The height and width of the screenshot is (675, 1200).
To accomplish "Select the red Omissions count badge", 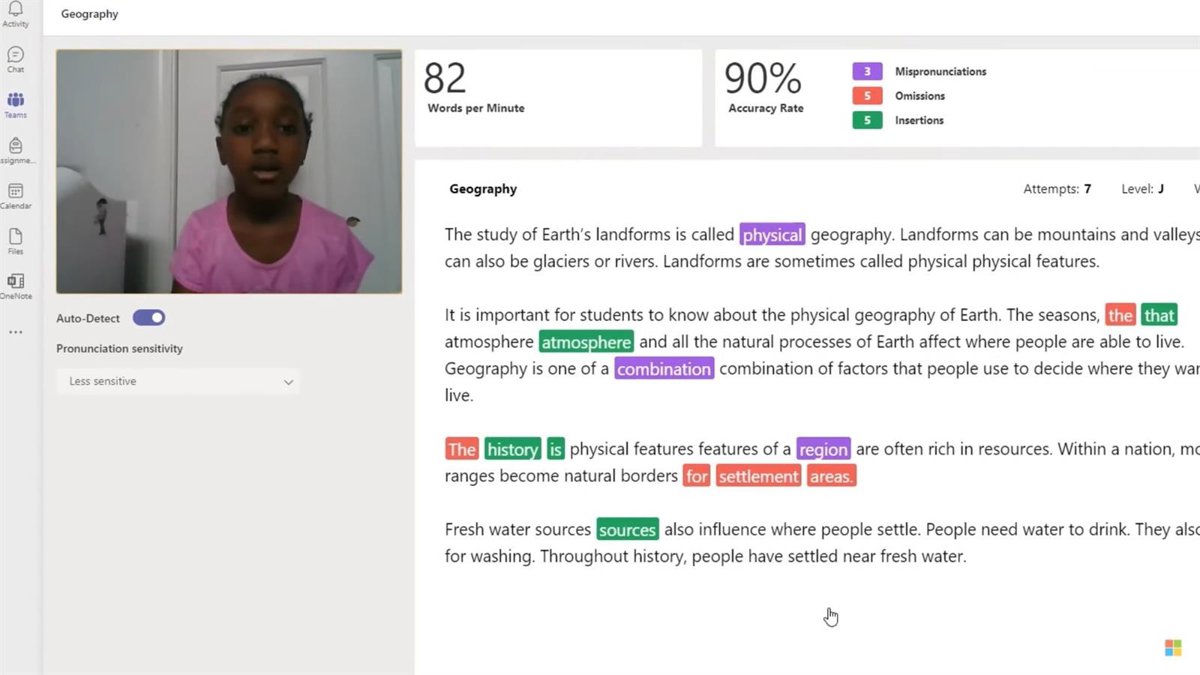I will click(x=867, y=96).
